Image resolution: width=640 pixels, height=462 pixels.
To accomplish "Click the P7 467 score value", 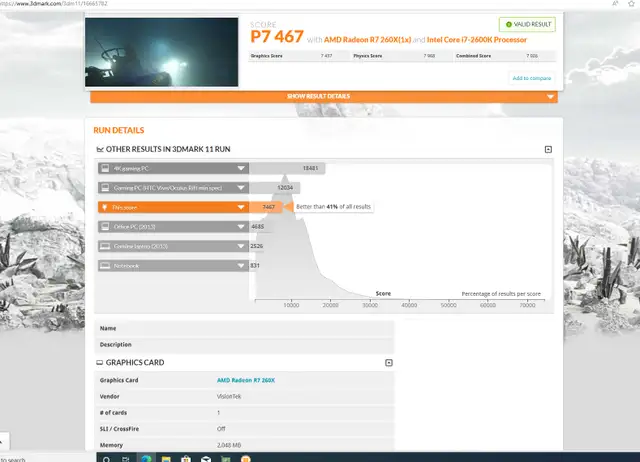I will [x=277, y=37].
